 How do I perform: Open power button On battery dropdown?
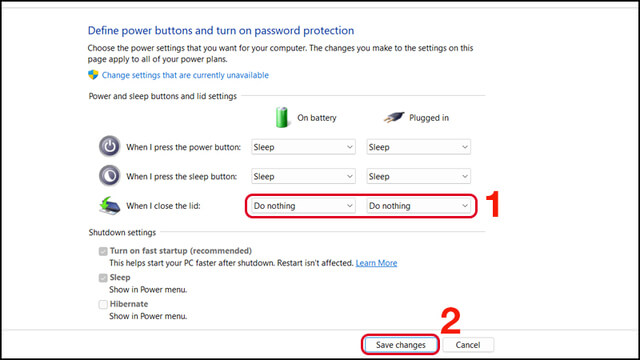[x=303, y=147]
